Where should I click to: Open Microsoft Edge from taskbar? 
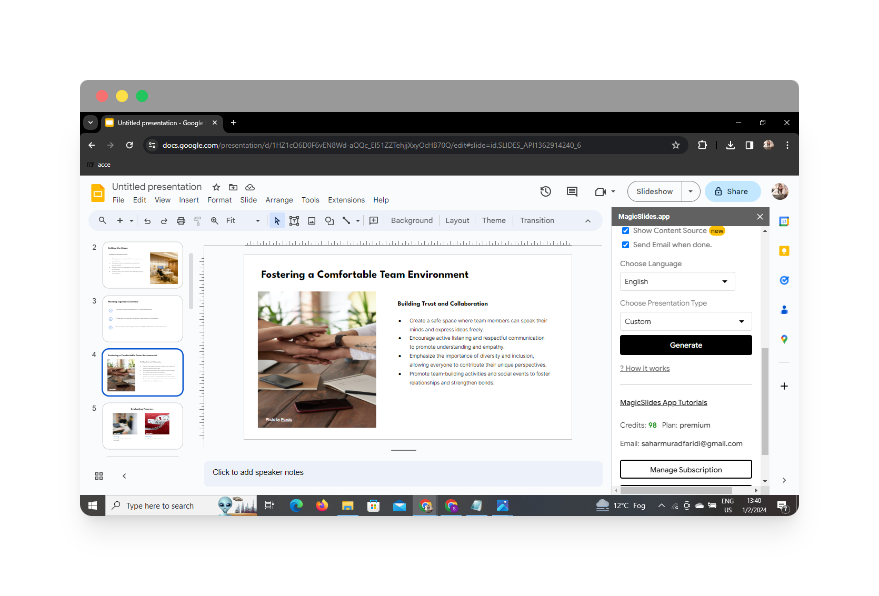point(296,506)
